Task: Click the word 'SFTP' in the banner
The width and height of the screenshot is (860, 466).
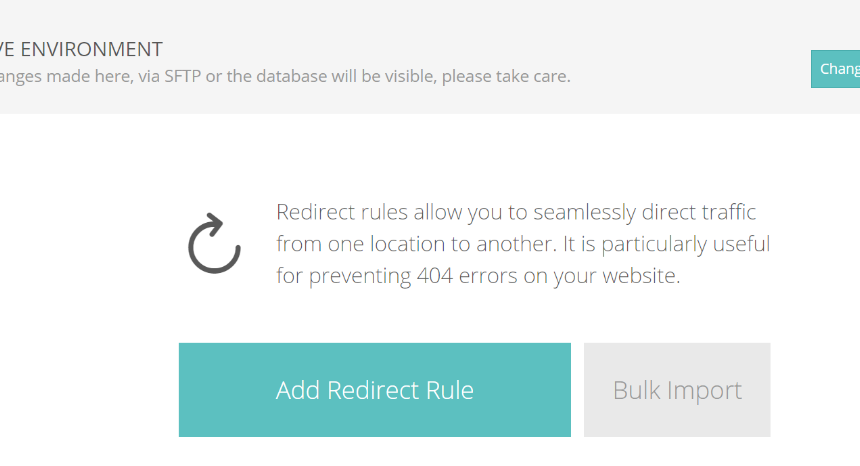Action: coord(183,76)
